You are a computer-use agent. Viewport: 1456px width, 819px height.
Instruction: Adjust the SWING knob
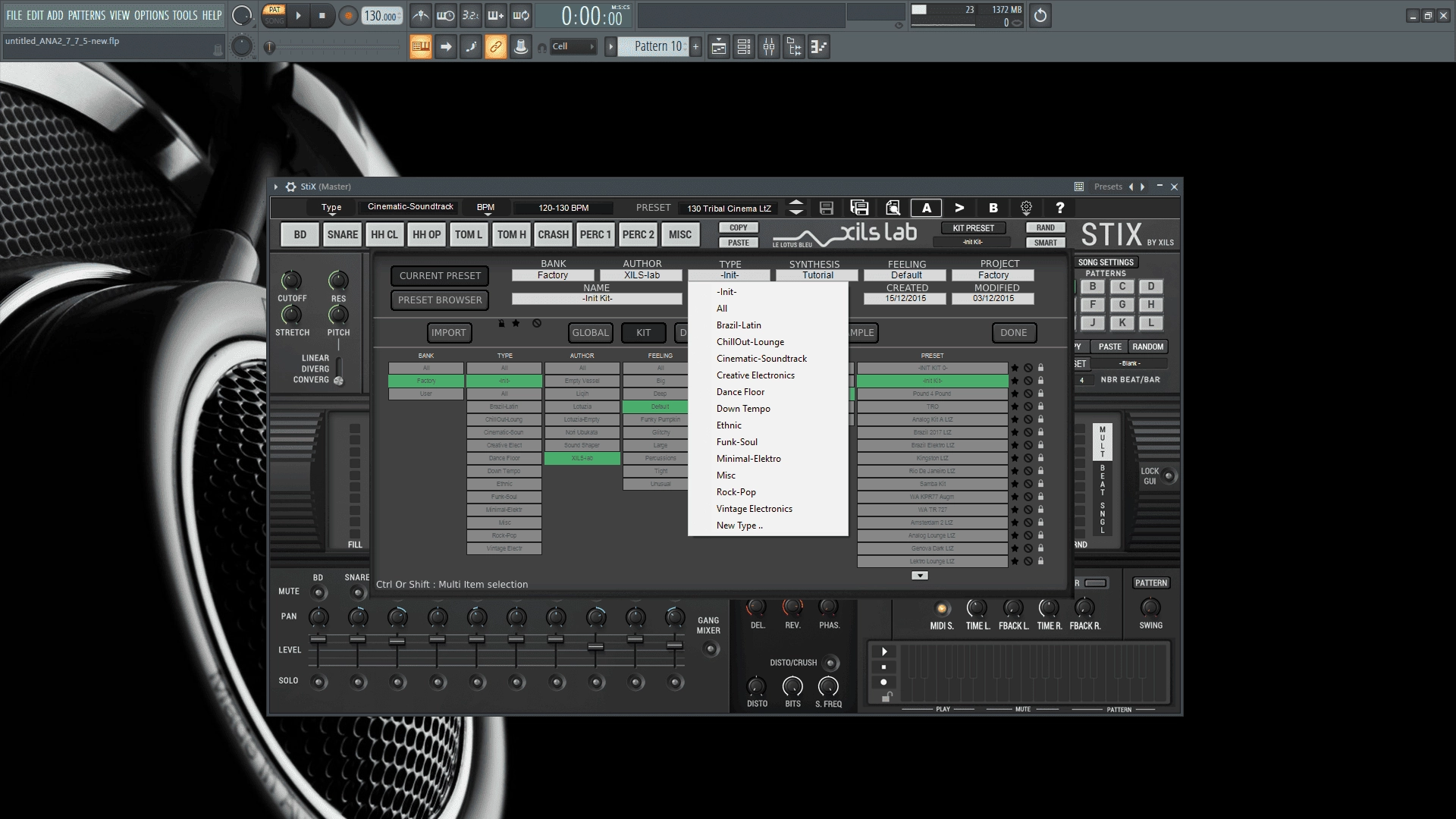coord(1150,607)
